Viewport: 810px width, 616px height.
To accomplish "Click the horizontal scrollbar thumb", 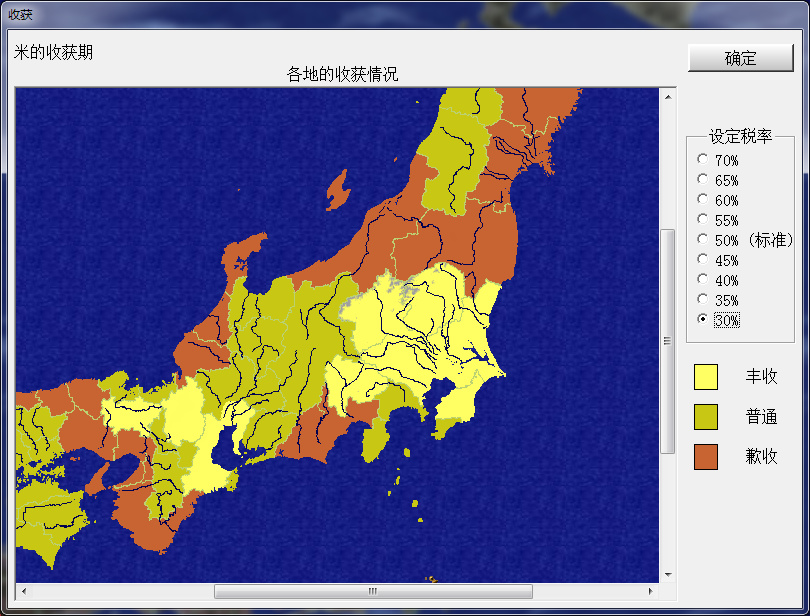I will (x=373, y=591).
